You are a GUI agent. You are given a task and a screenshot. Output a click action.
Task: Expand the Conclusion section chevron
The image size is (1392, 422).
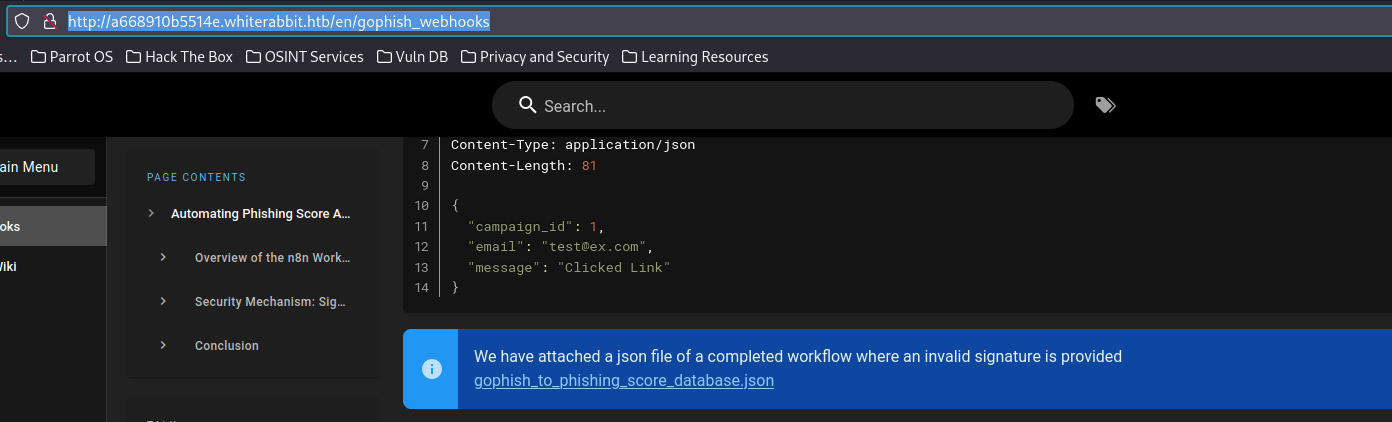pyautogui.click(x=163, y=345)
